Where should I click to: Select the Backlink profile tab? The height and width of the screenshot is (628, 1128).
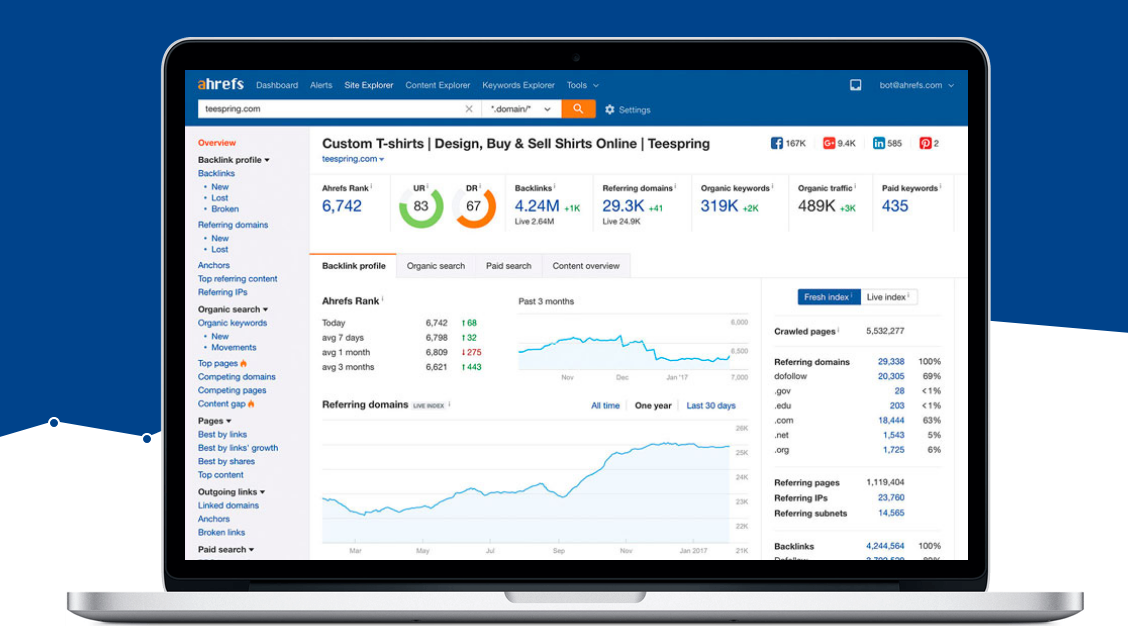pyautogui.click(x=353, y=266)
